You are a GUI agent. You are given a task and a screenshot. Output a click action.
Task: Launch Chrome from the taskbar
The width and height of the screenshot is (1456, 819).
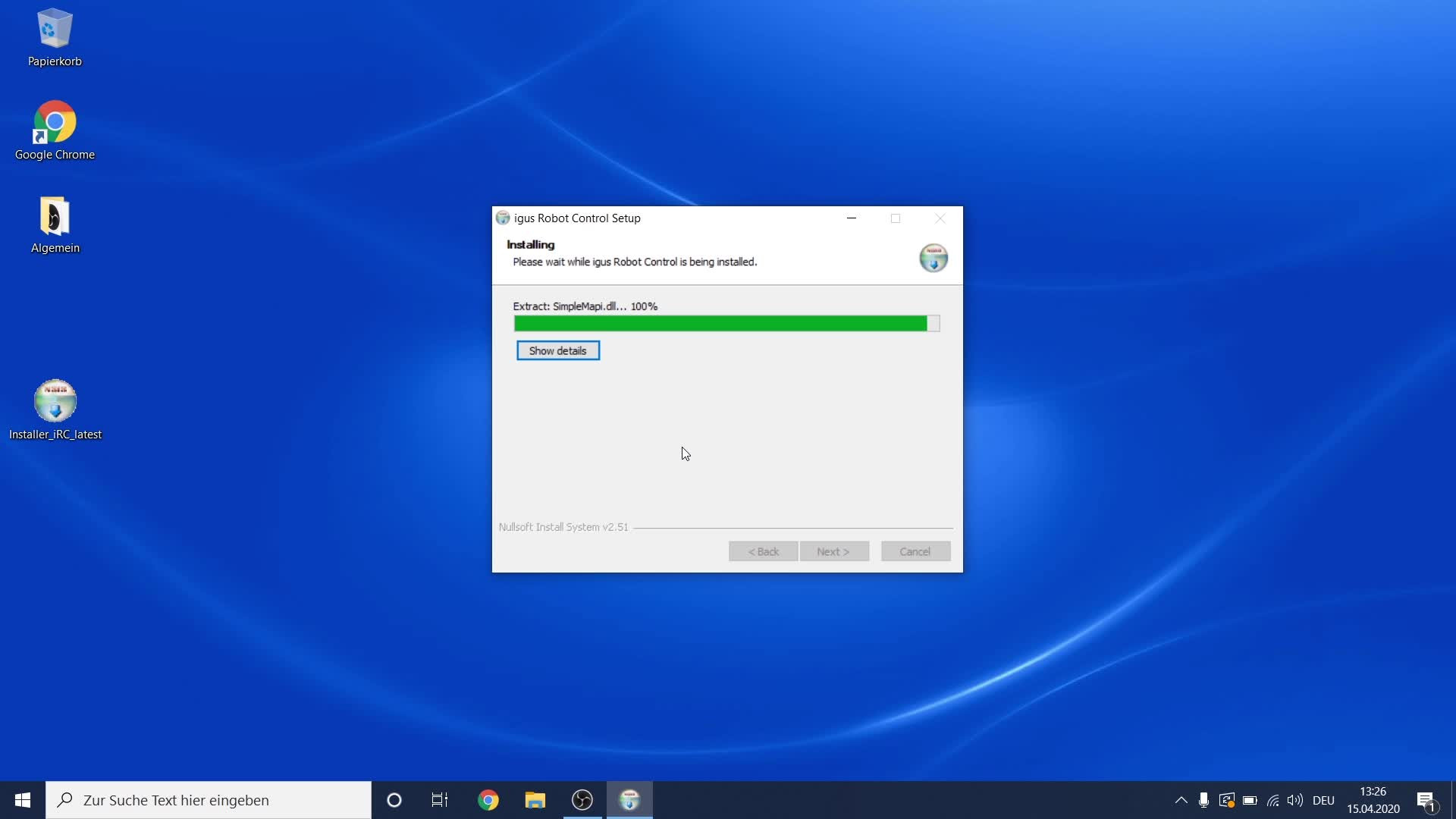(488, 800)
